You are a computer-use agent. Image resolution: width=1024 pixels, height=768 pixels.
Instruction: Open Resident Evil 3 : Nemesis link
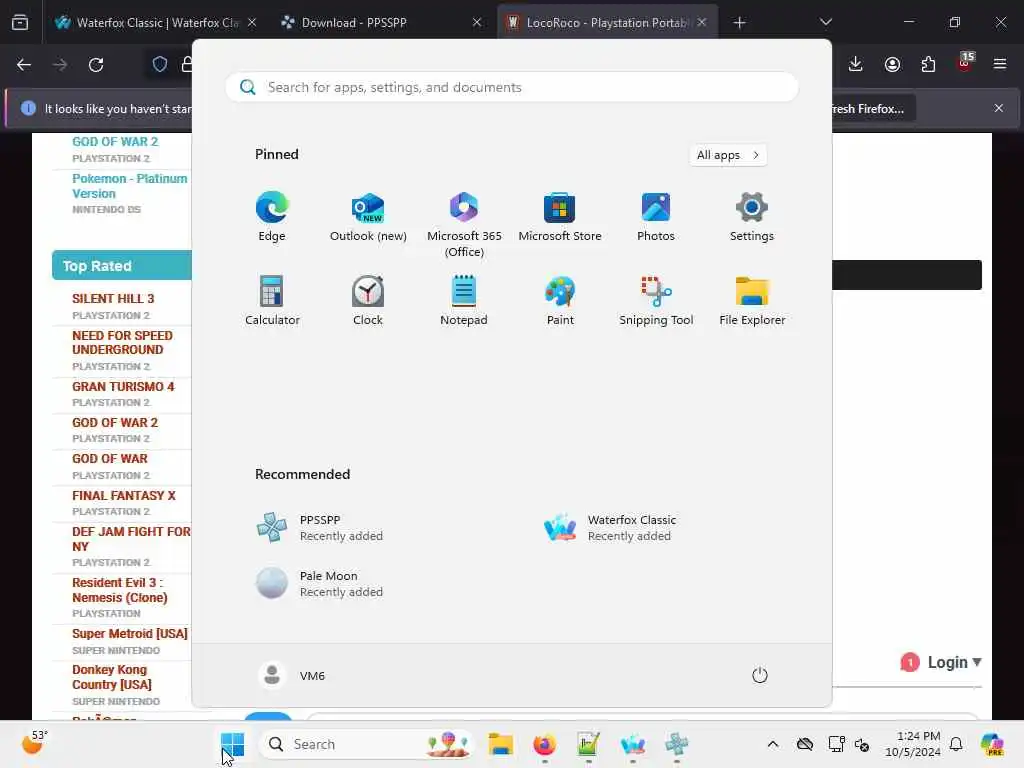(120, 590)
